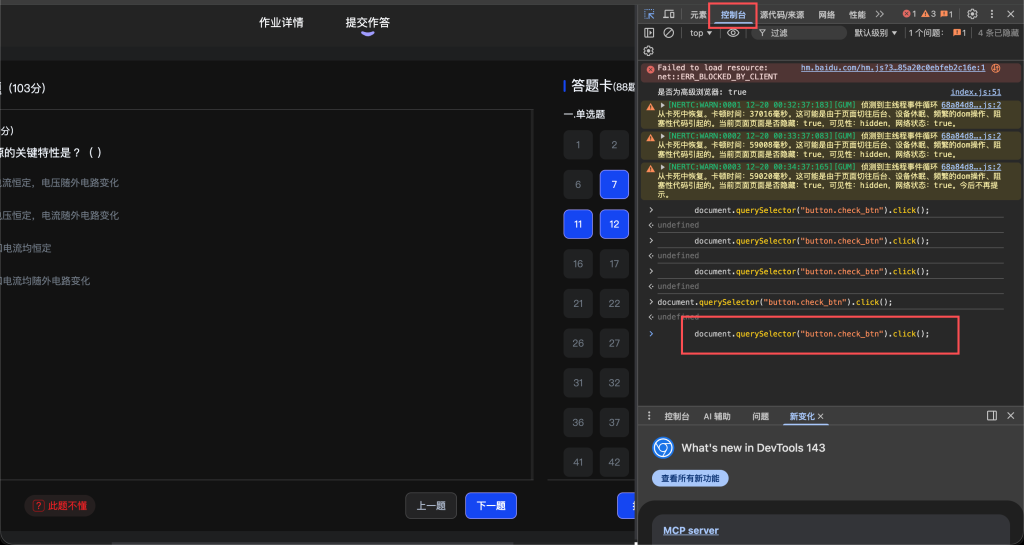Click the Chrome logo beside What's new heading
The height and width of the screenshot is (545, 1024).
click(663, 448)
